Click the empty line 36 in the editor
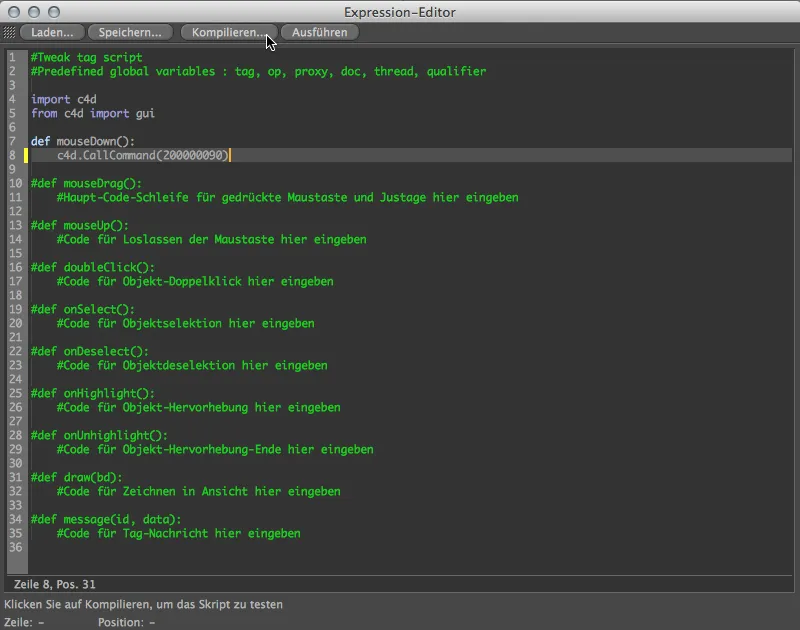This screenshot has height=630, width=800. click(408, 547)
